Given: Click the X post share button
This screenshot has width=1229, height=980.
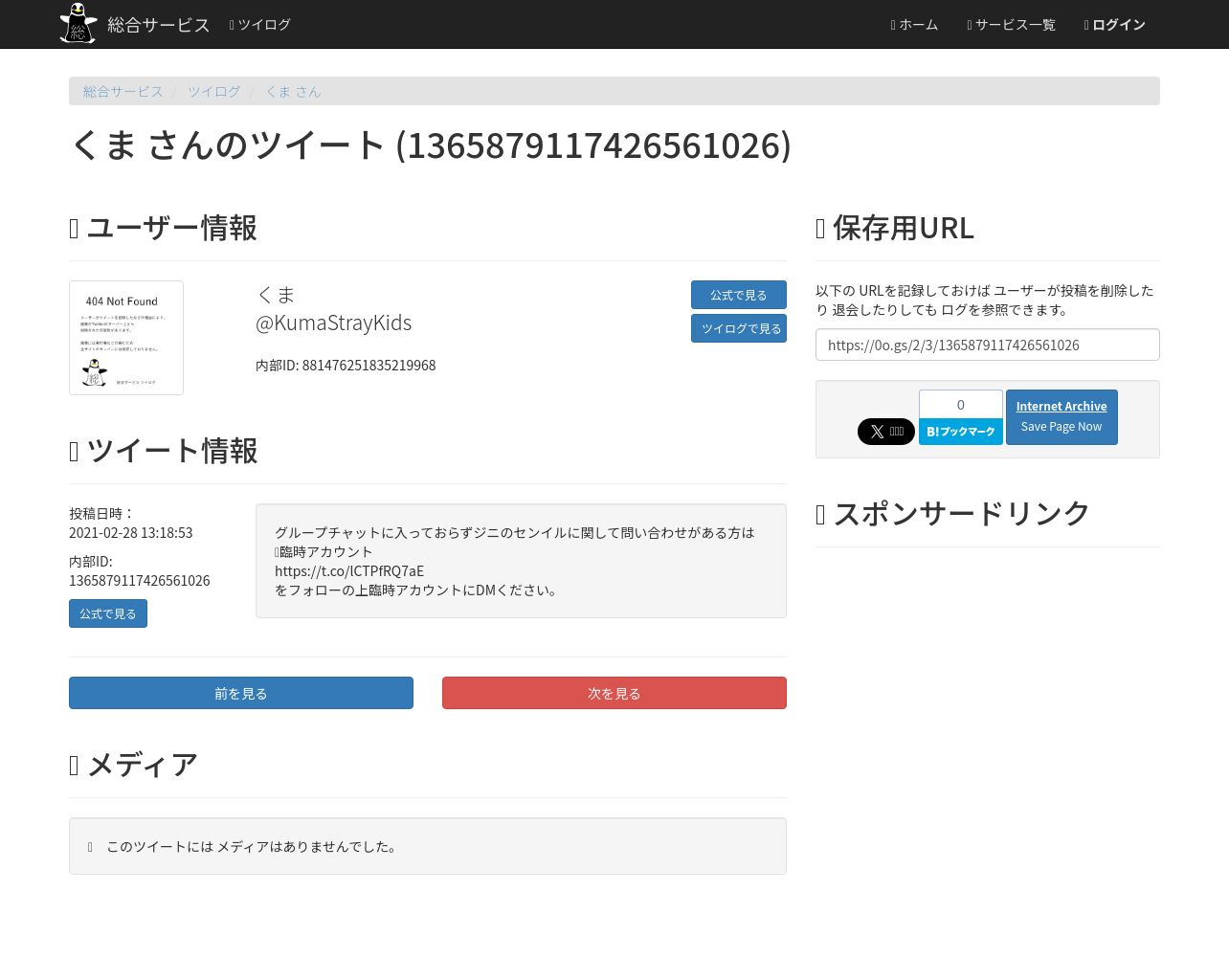Looking at the screenshot, I should tap(886, 432).
